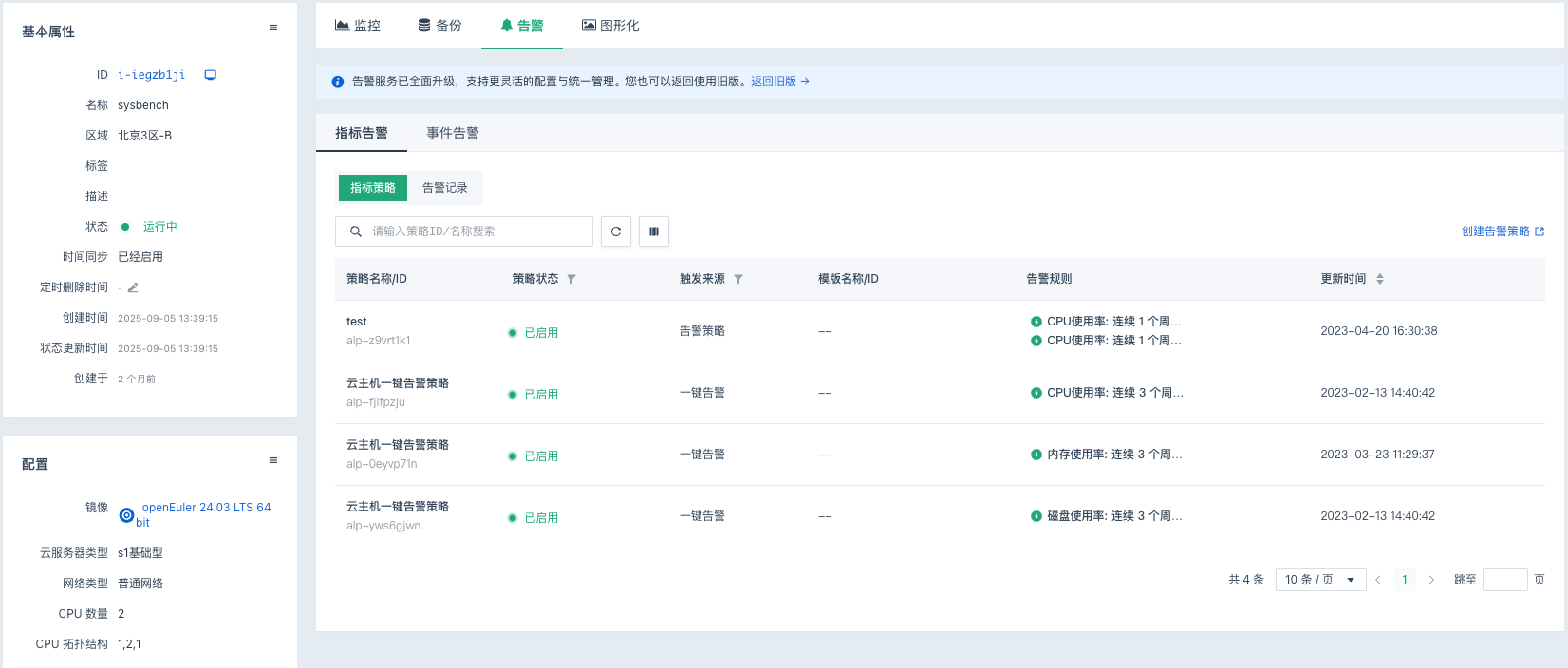Viewport: 1568px width, 668px height.
Task: Switch to the 告警记录 toggle view
Action: pos(445,188)
